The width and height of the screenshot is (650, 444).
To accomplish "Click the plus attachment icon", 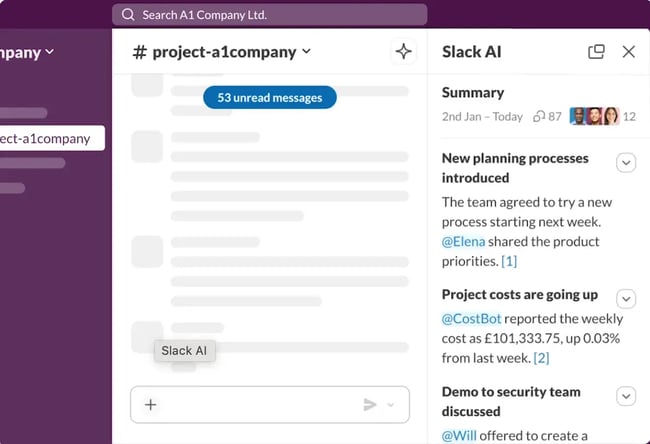I will point(151,405).
